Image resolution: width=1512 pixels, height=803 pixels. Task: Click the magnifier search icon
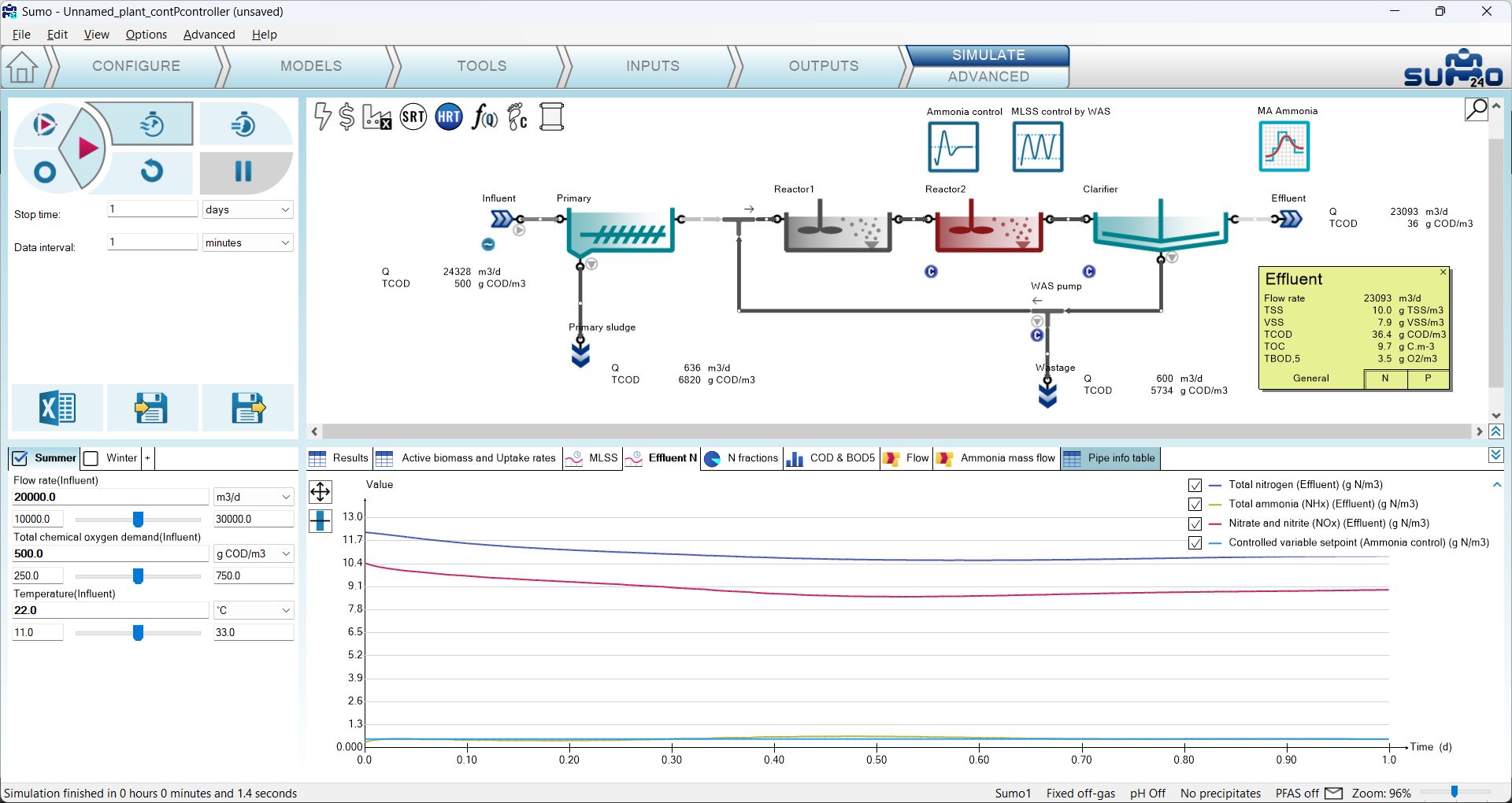[x=1477, y=109]
